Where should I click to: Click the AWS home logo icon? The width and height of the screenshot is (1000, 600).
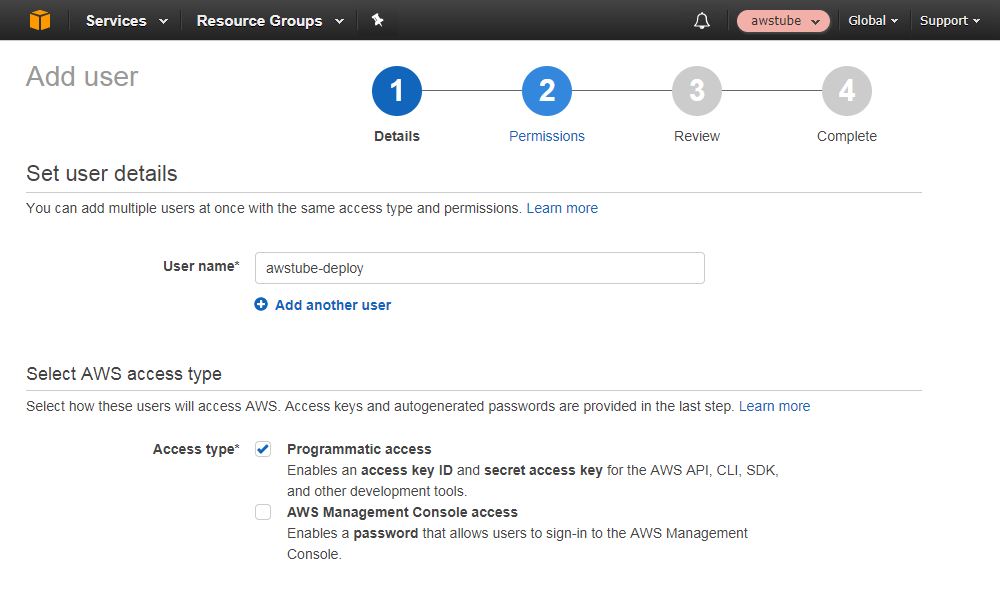click(x=40, y=20)
